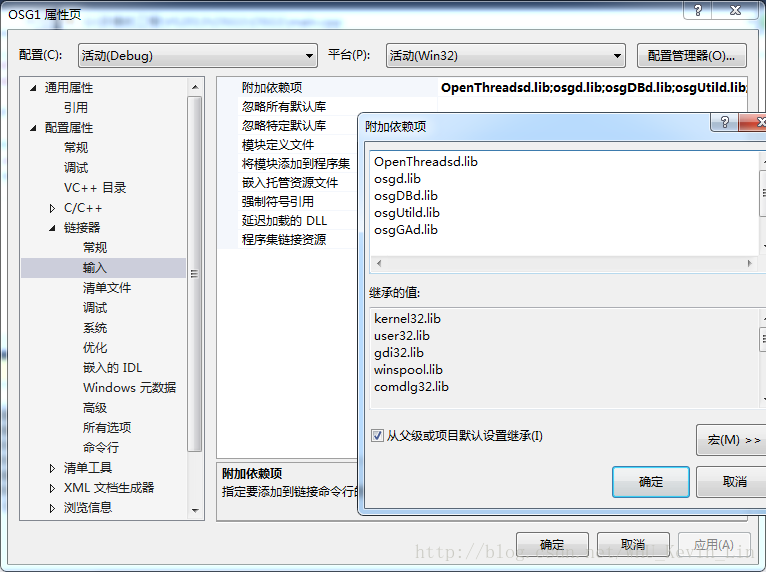Screen dimensions: 766x572
Task: Click osgGAd.lib line in edit box
Action: click(406, 231)
